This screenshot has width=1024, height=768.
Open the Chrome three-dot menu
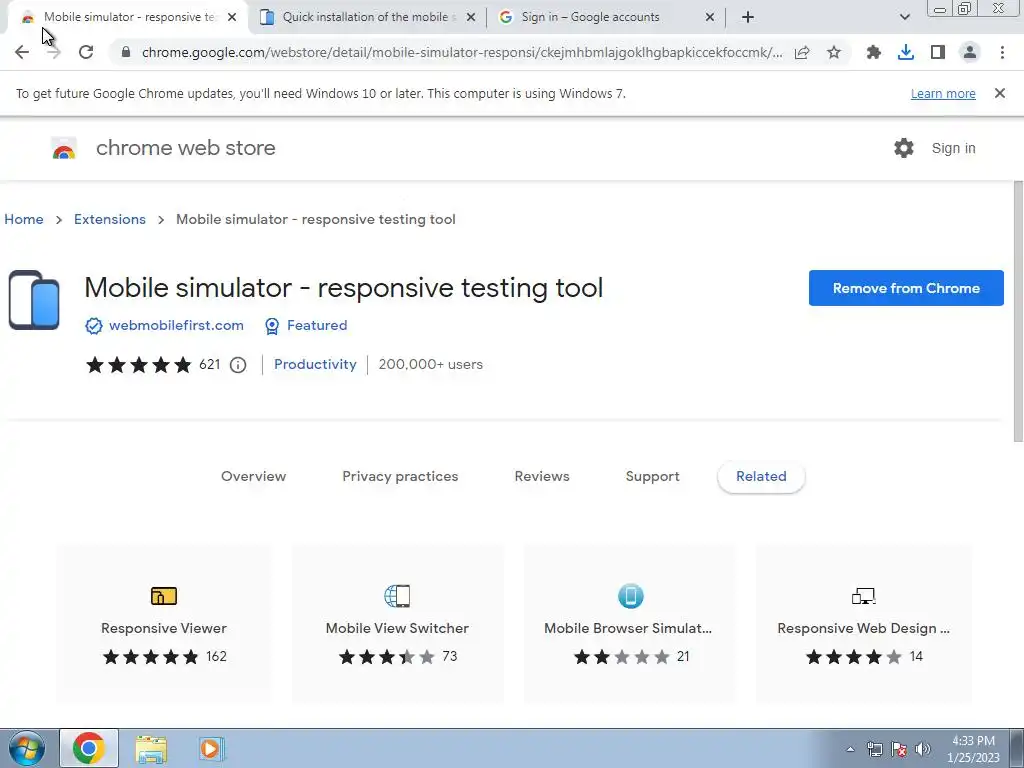tap(1002, 52)
